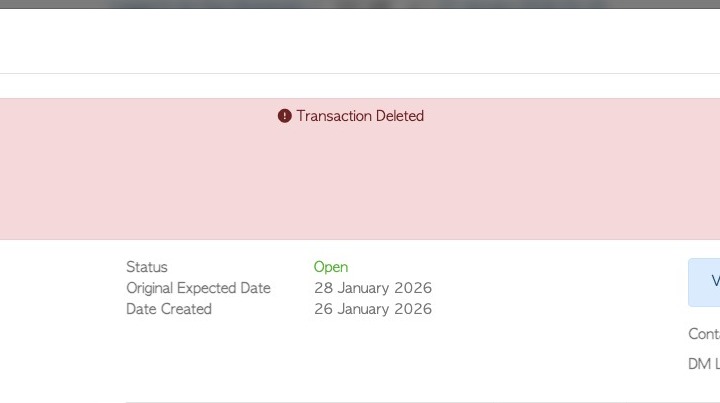720x403 pixels.
Task: Click the thin strip between header and banner
Action: point(360,86)
